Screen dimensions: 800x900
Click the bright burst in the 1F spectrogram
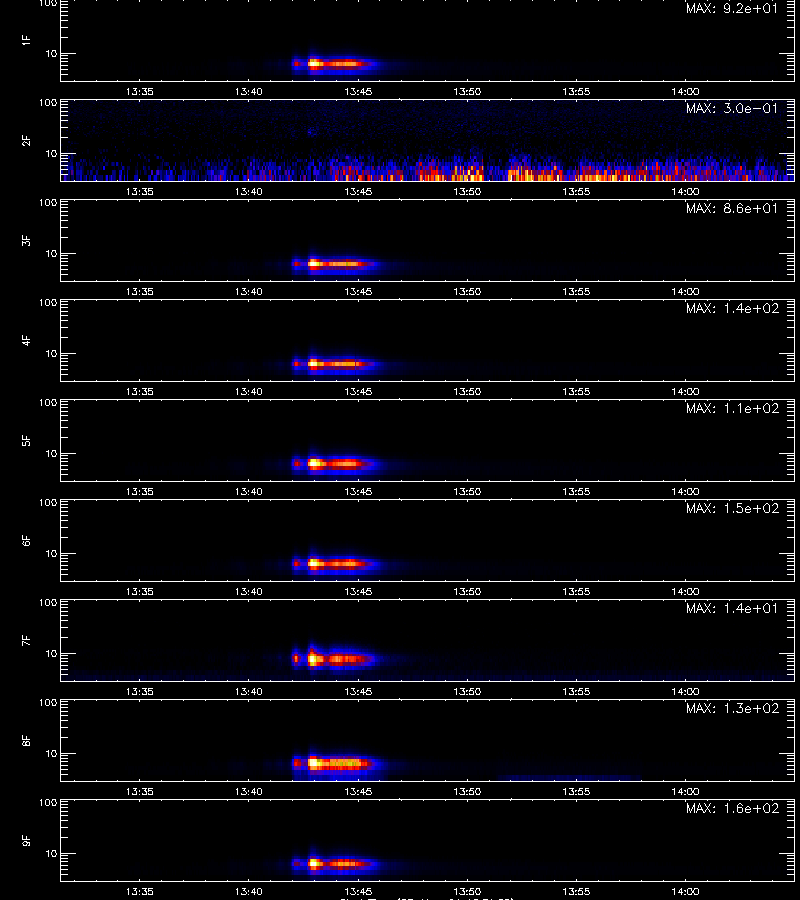tap(335, 64)
